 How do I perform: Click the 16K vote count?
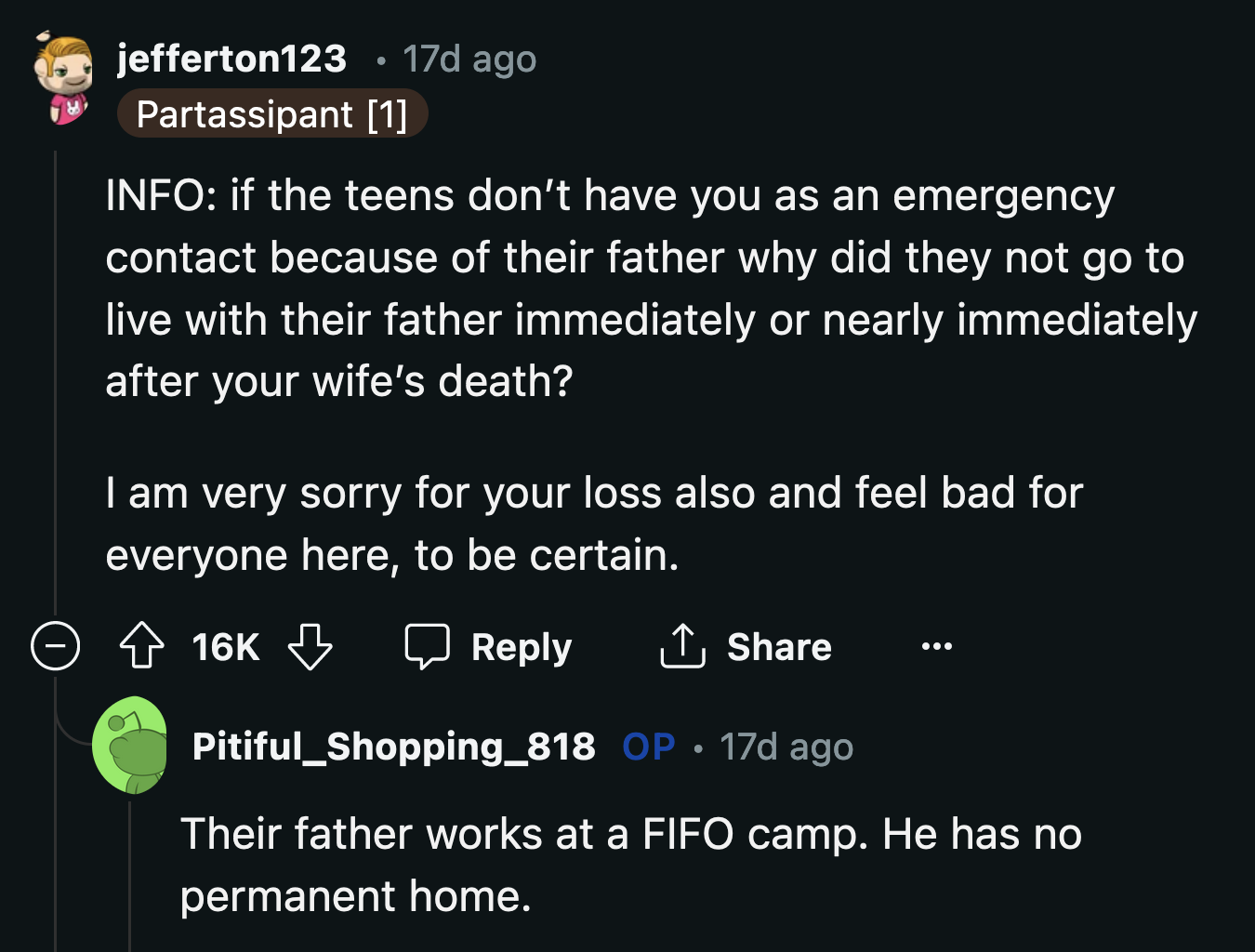(x=225, y=646)
